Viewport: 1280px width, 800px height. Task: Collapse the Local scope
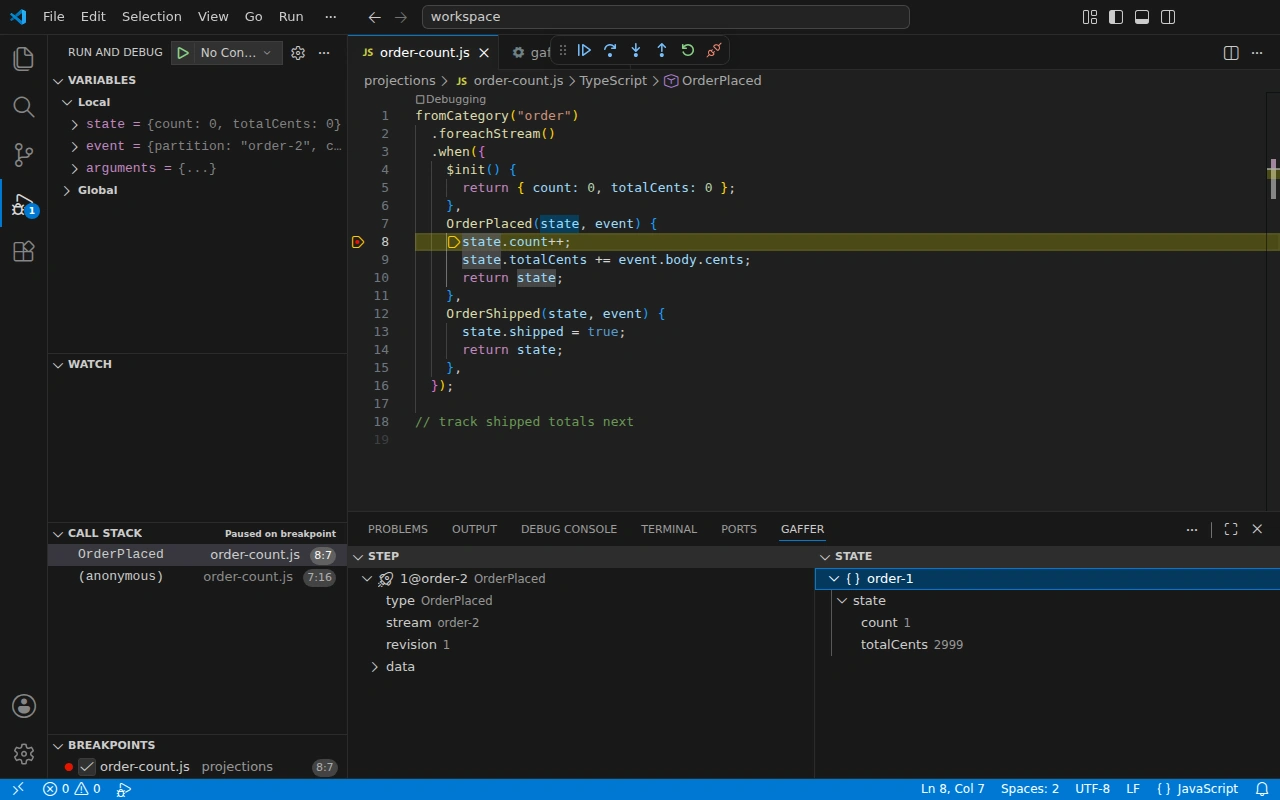pos(67,102)
